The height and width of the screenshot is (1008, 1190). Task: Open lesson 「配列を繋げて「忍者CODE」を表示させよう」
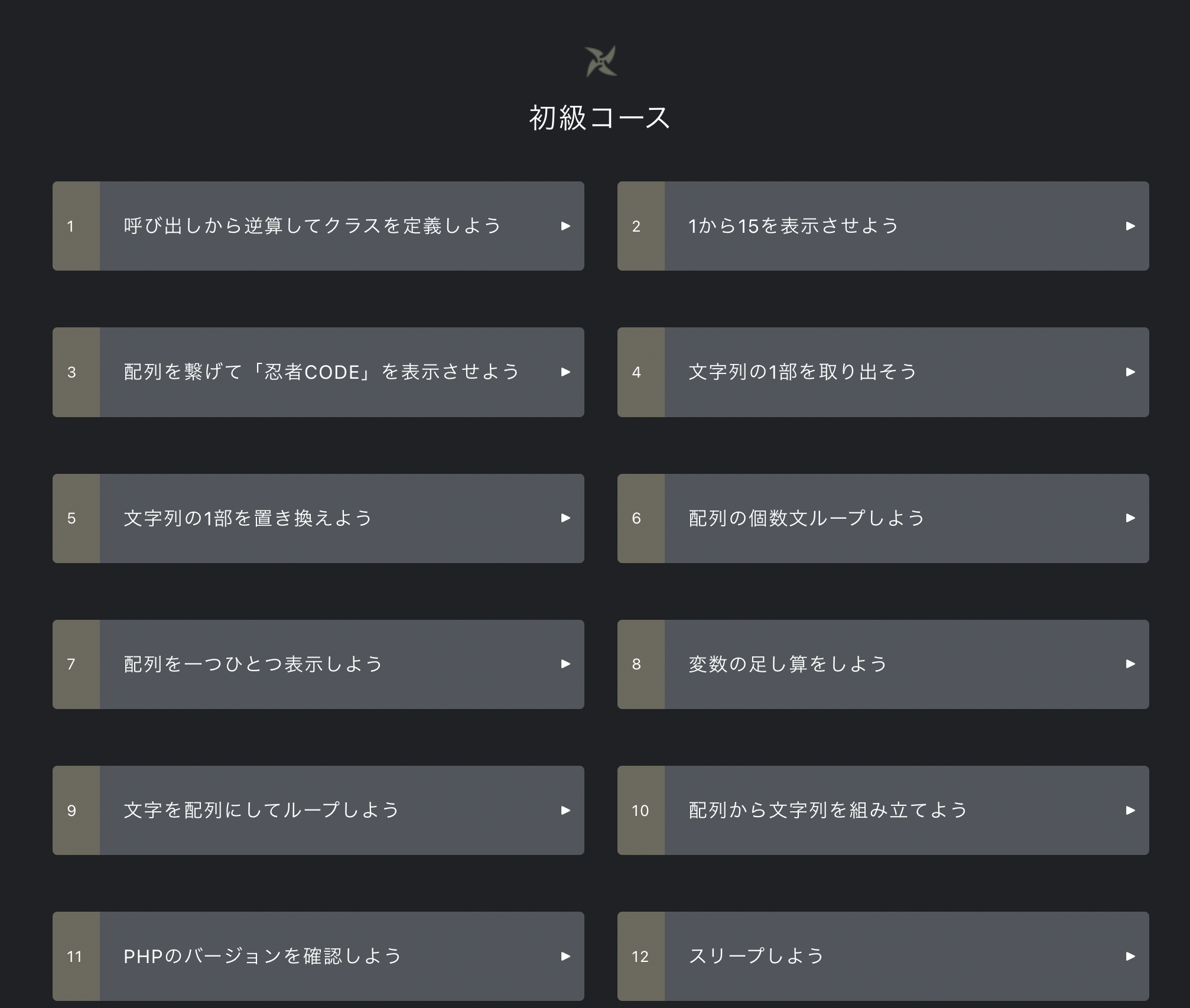(x=321, y=372)
